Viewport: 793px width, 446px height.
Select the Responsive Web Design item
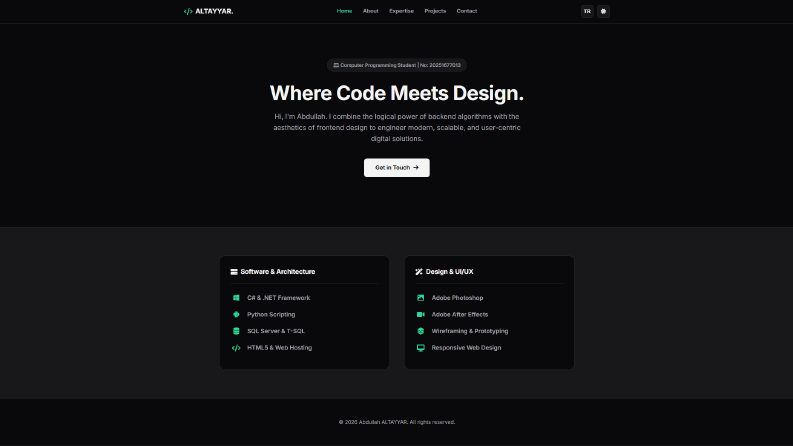(466, 348)
